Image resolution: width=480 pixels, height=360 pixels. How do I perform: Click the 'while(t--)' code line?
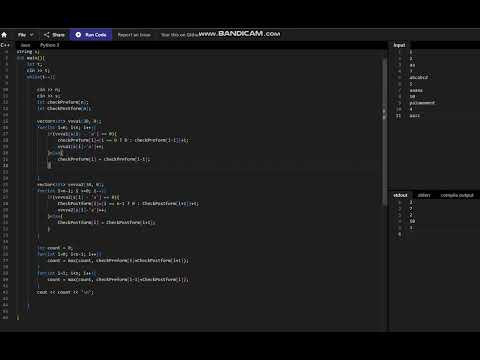[41, 77]
